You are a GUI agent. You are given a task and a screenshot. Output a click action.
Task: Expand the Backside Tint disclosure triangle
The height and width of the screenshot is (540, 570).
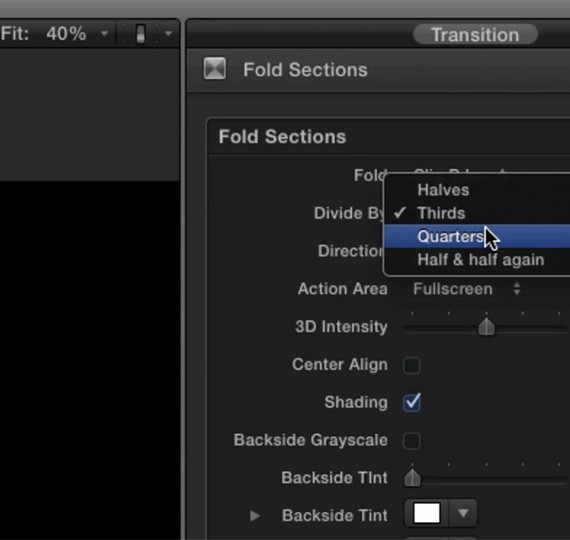(255, 515)
